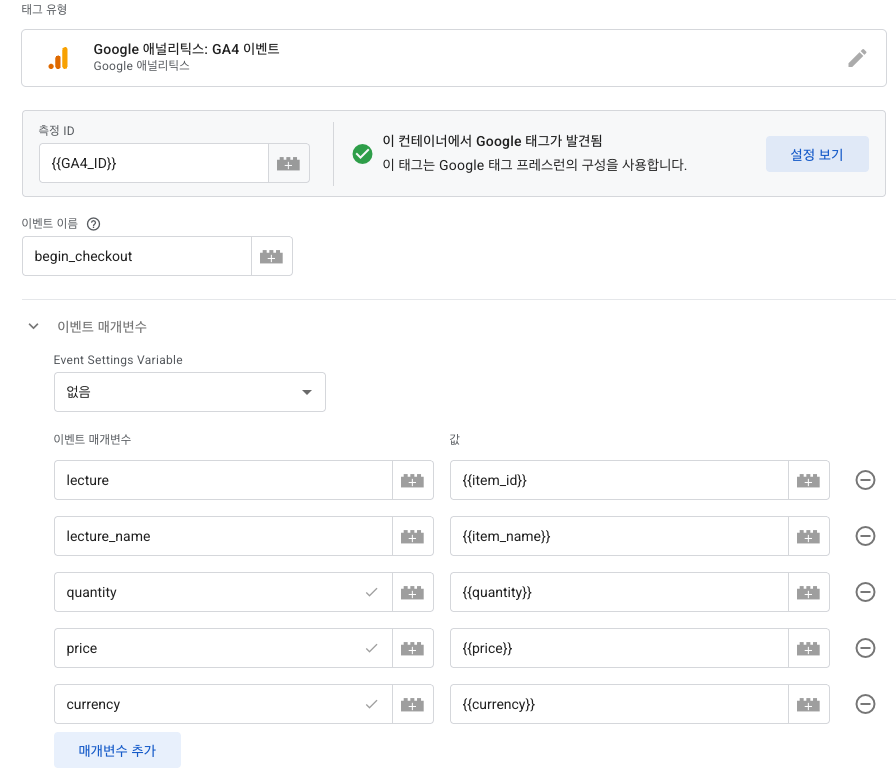
Task: Delete the currency parameter row
Action: coord(866,704)
